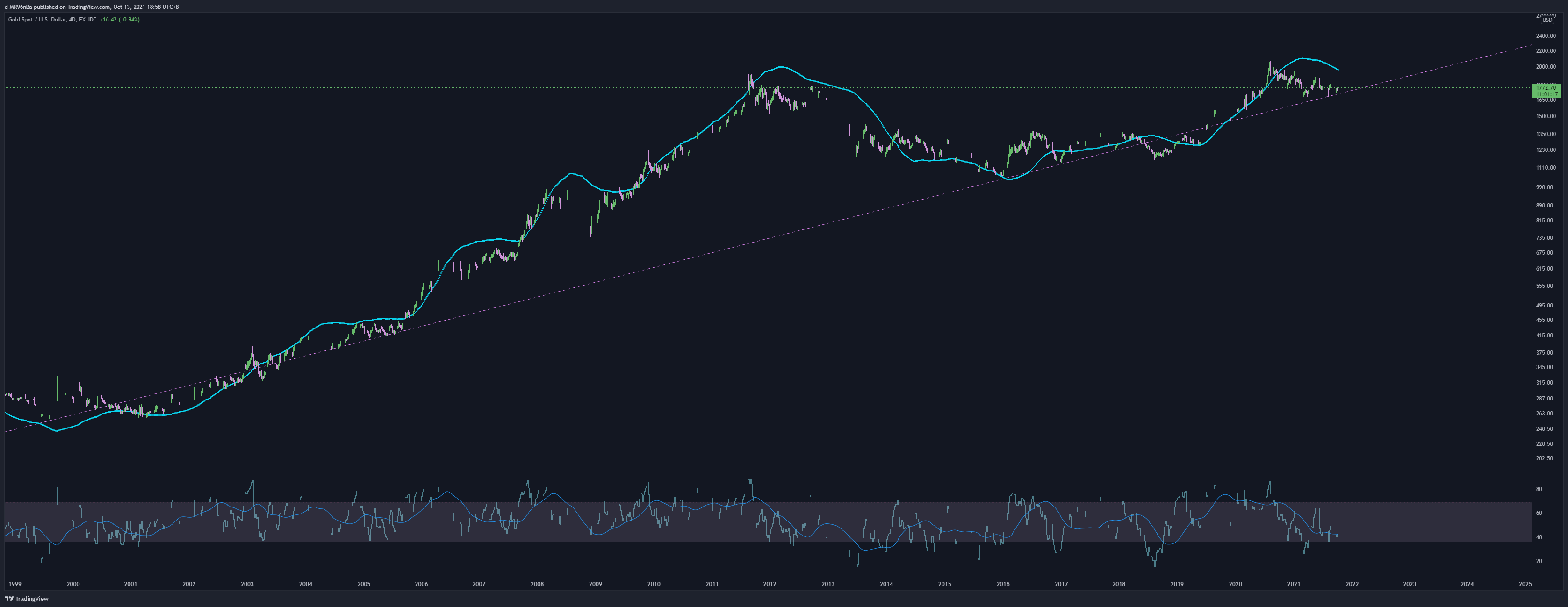This screenshot has height=607, width=1568.
Task: Click the 2010 label on time axis
Action: pyautogui.click(x=654, y=585)
